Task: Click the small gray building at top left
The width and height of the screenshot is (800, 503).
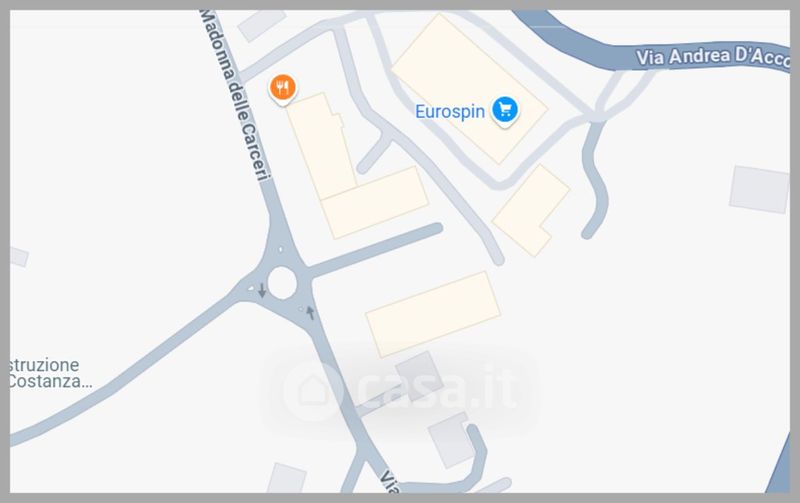Action: coord(261,24)
